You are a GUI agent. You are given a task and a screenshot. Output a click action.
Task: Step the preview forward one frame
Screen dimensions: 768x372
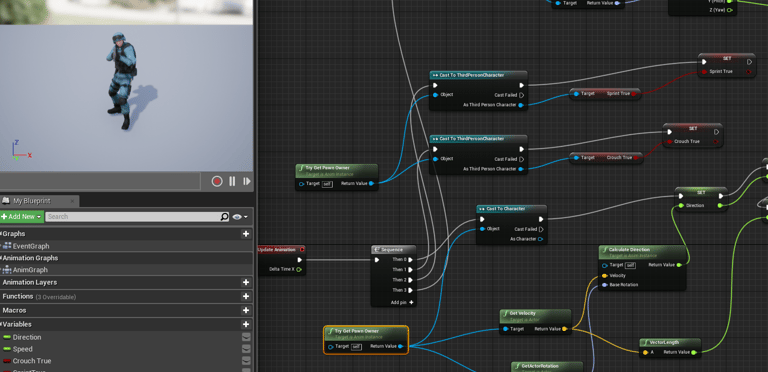click(246, 181)
